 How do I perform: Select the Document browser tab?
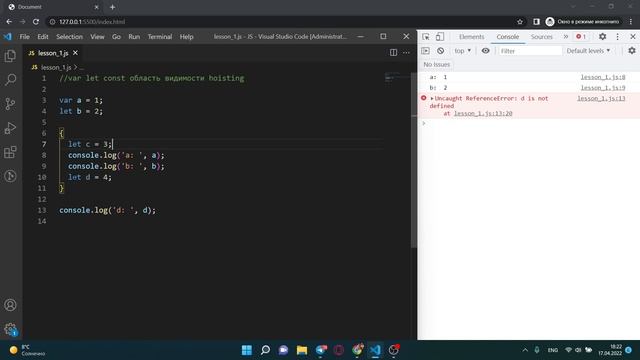tap(53, 7)
